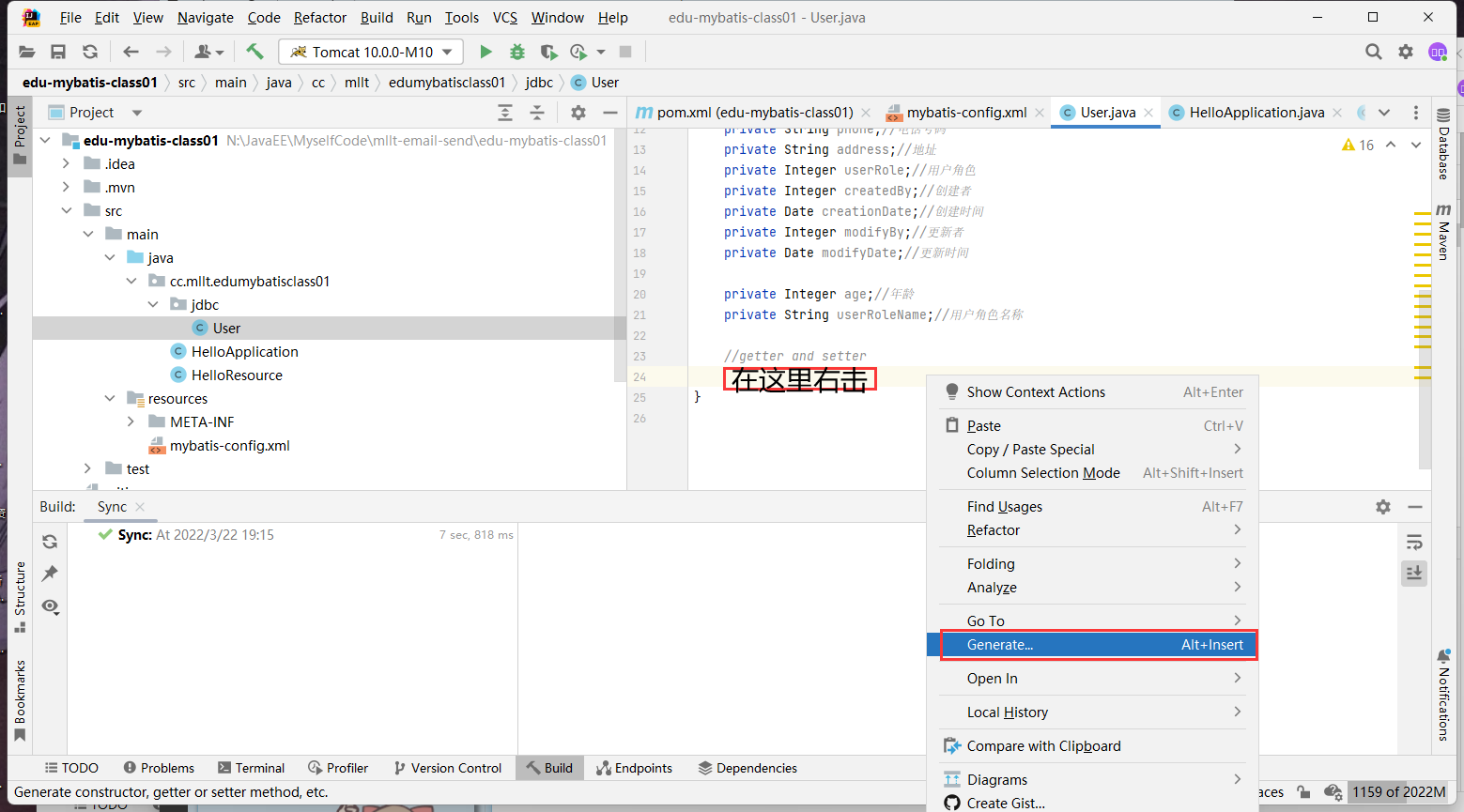Open the Bookmarks tool window
The width and height of the screenshot is (1464, 812).
coord(20,701)
